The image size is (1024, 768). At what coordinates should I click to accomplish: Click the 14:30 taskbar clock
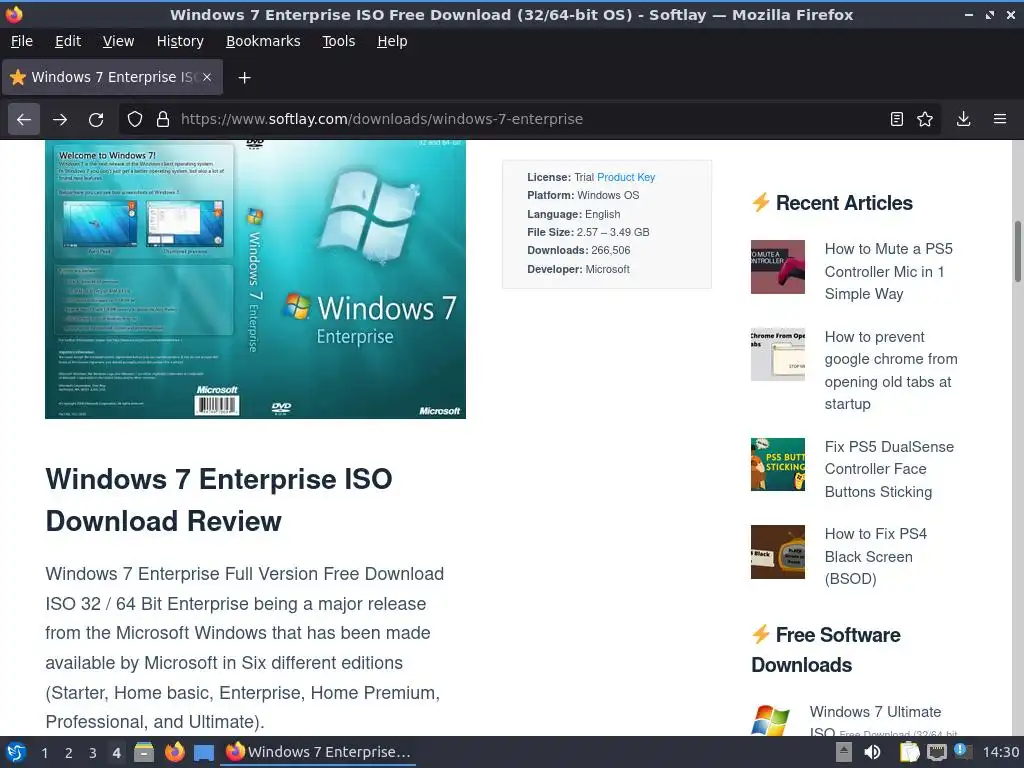point(1000,752)
